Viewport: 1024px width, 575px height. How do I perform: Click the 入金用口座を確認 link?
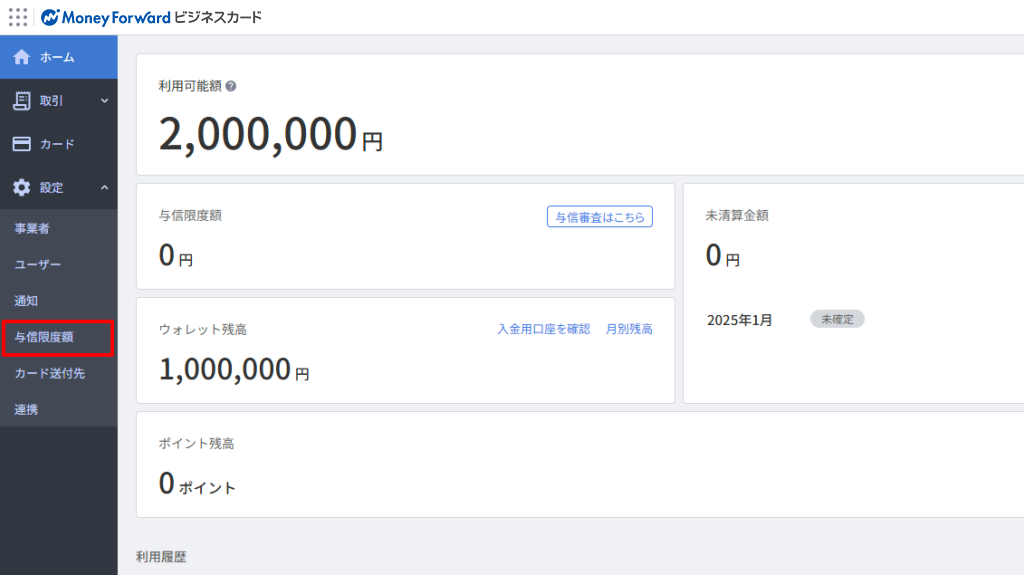pos(544,329)
